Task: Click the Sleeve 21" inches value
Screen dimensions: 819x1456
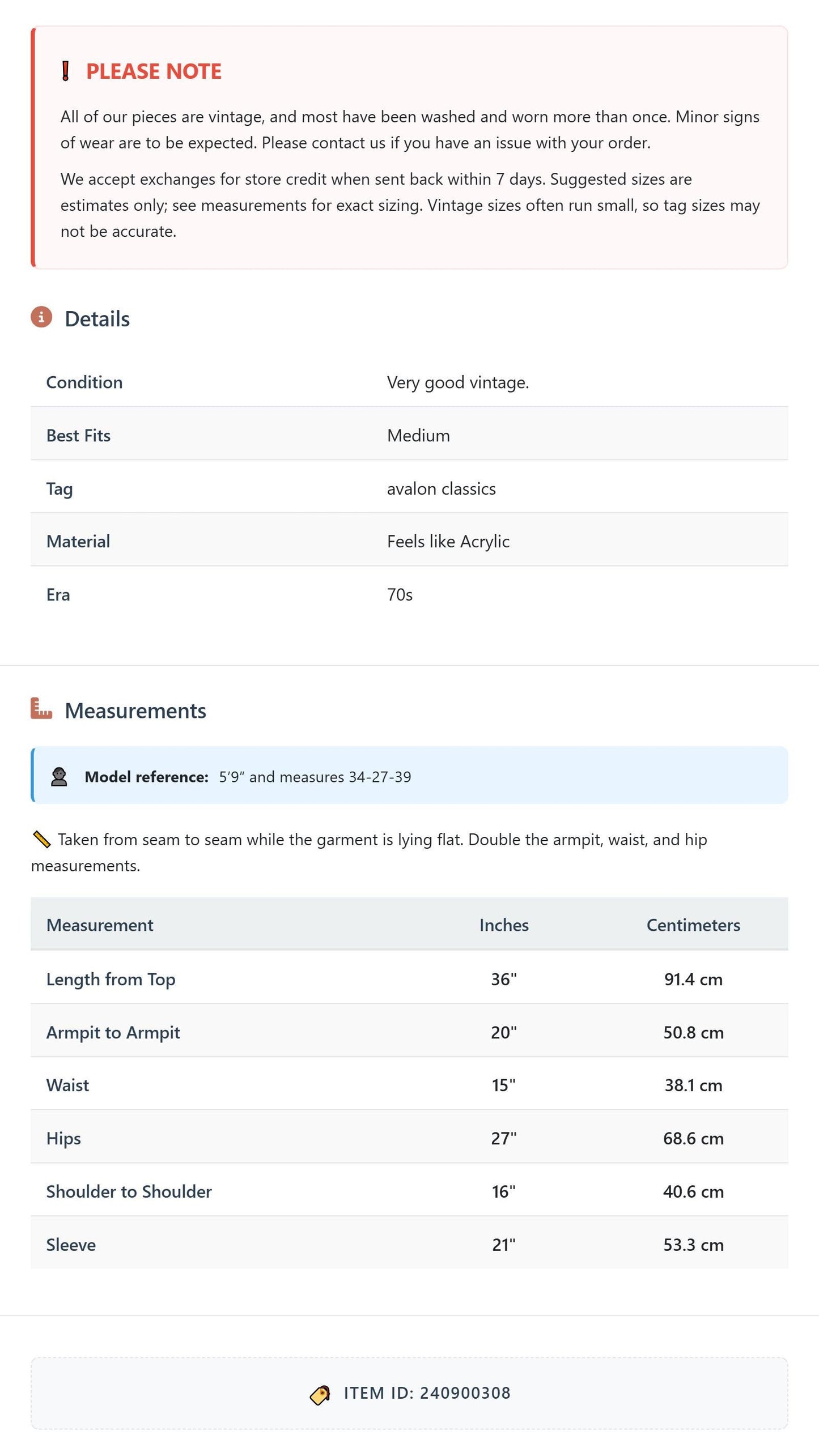Action: click(504, 1245)
